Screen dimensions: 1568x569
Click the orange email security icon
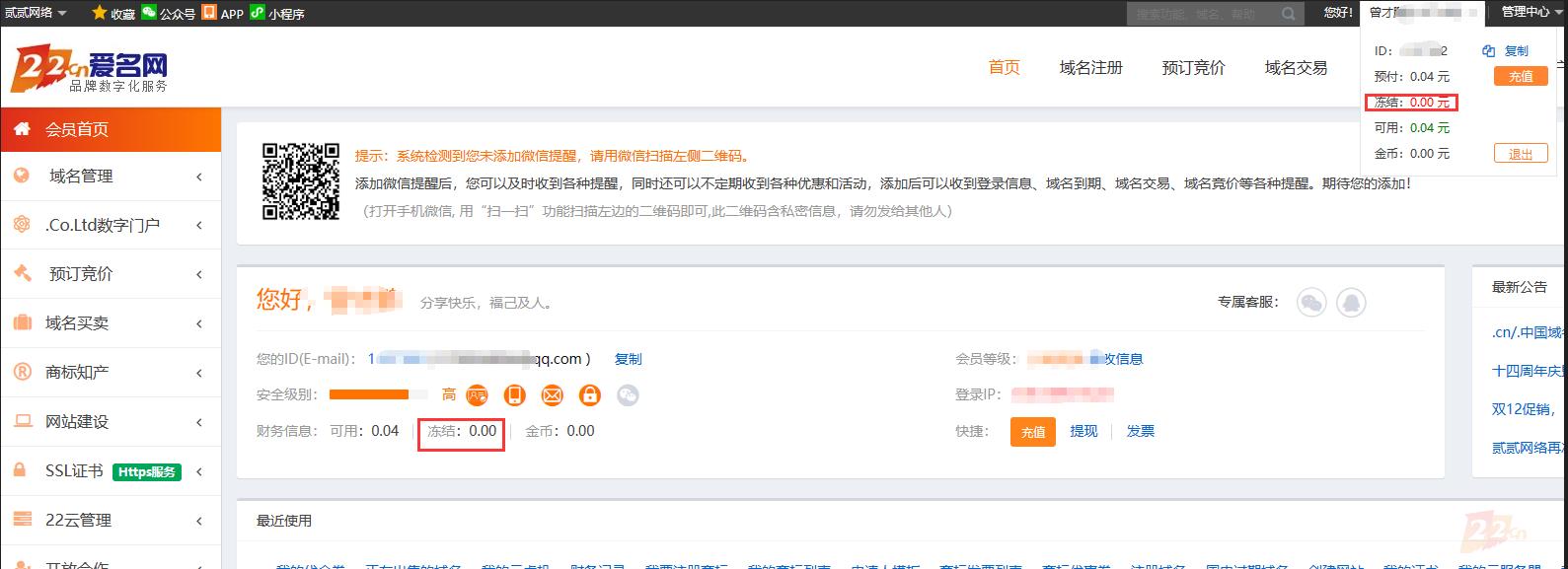click(x=553, y=395)
